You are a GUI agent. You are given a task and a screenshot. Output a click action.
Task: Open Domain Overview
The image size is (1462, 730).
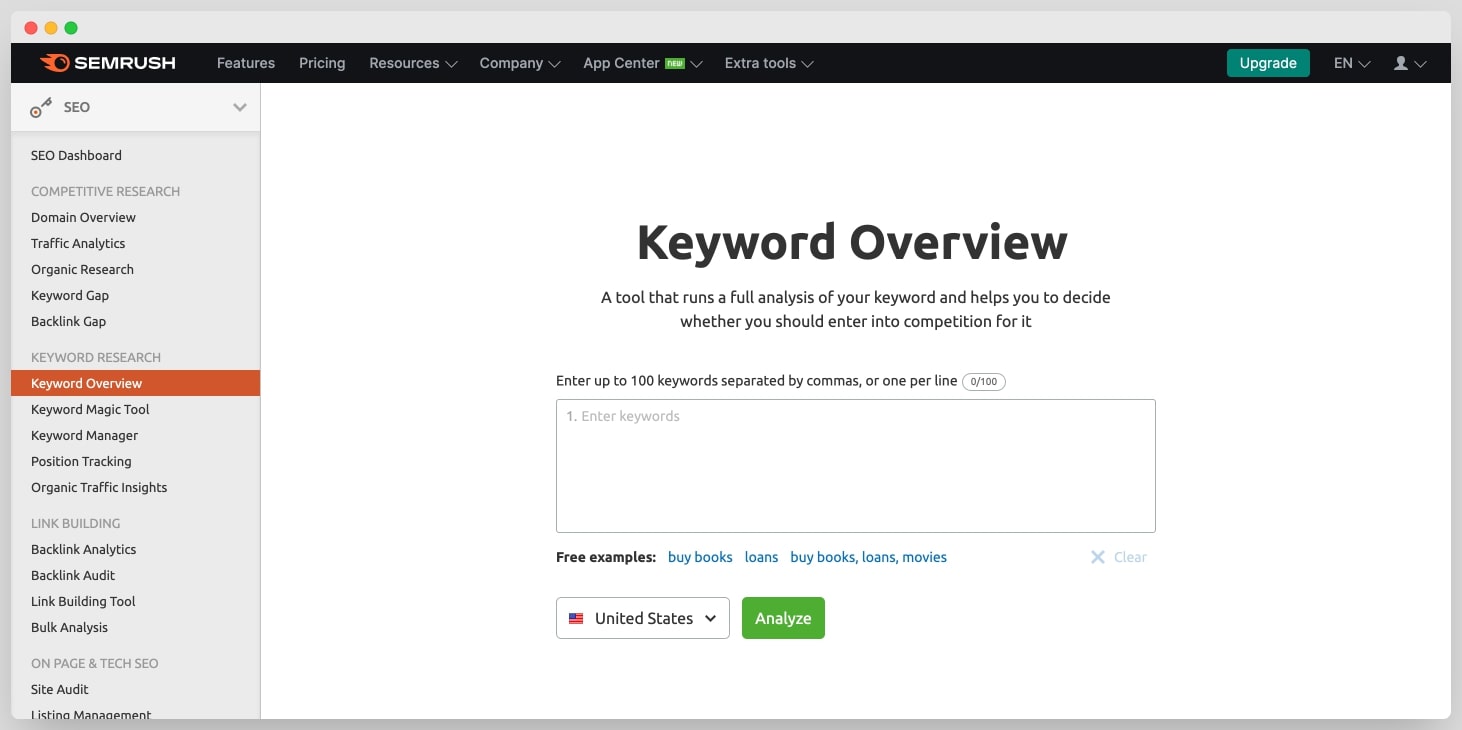click(x=83, y=217)
